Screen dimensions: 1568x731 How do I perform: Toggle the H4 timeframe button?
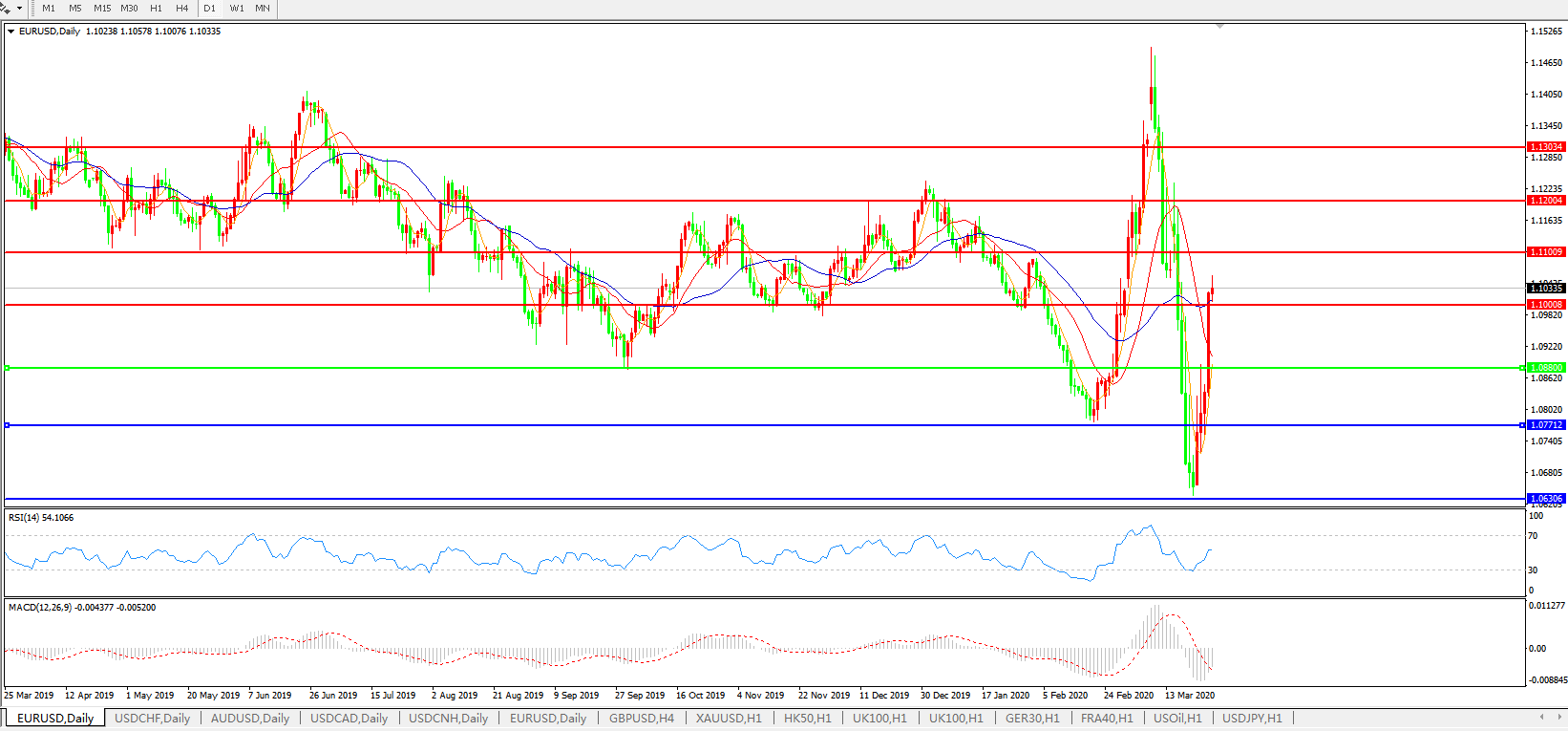[181, 9]
